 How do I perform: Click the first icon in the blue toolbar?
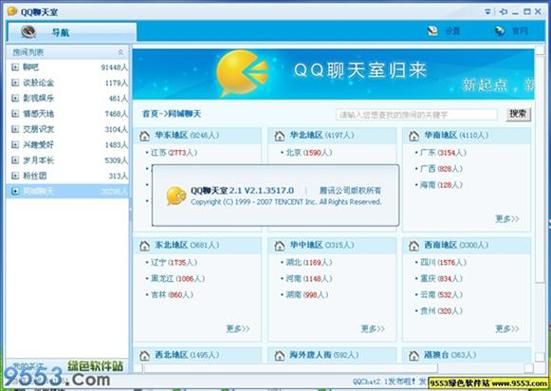coord(433,31)
